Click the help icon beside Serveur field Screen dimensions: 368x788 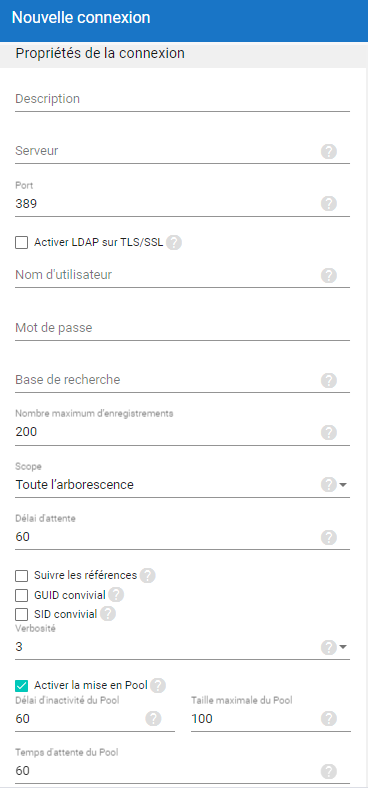click(x=328, y=151)
